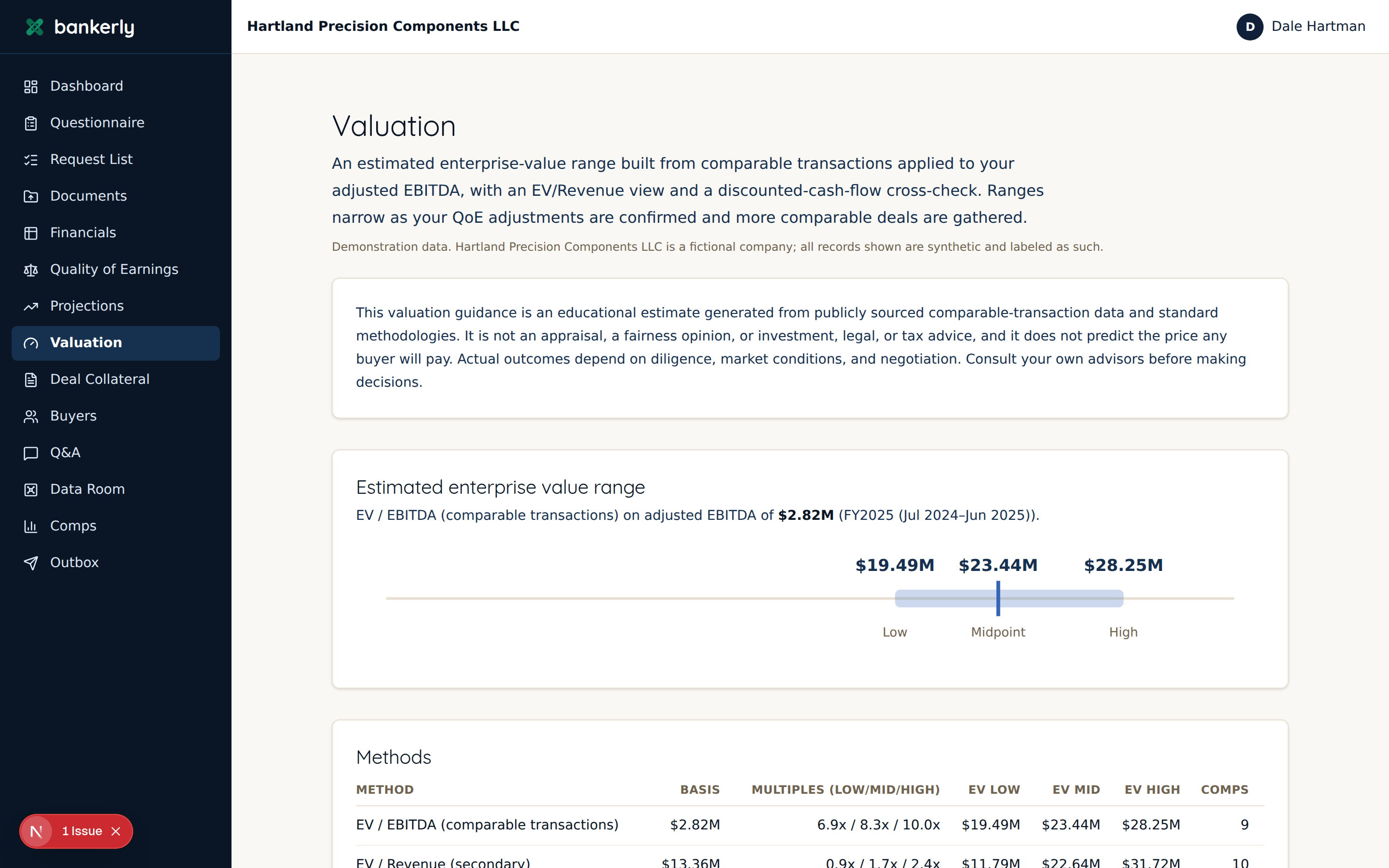
Task: Go to the Questionnaire section
Action: (115, 123)
